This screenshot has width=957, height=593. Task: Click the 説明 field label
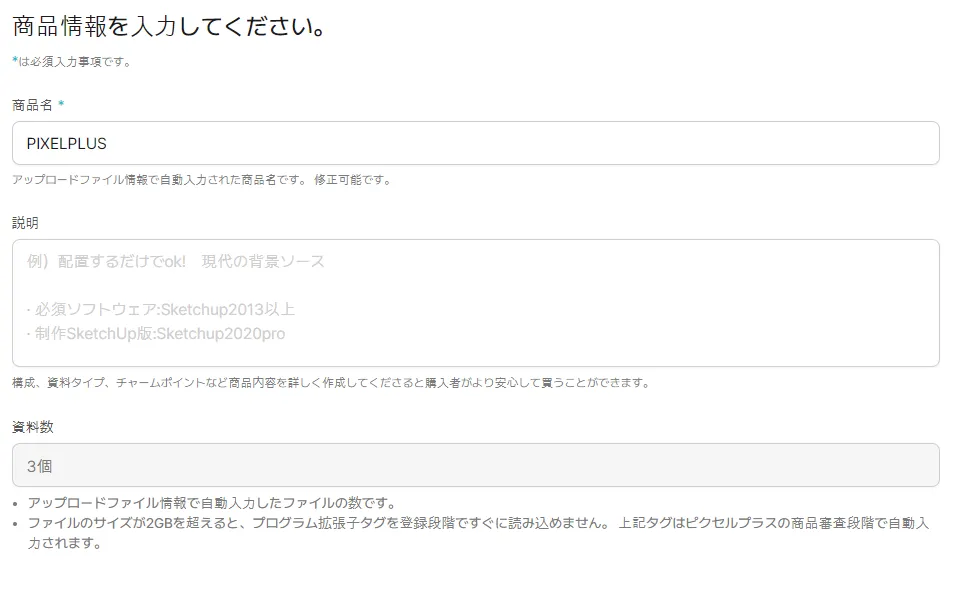(26, 223)
